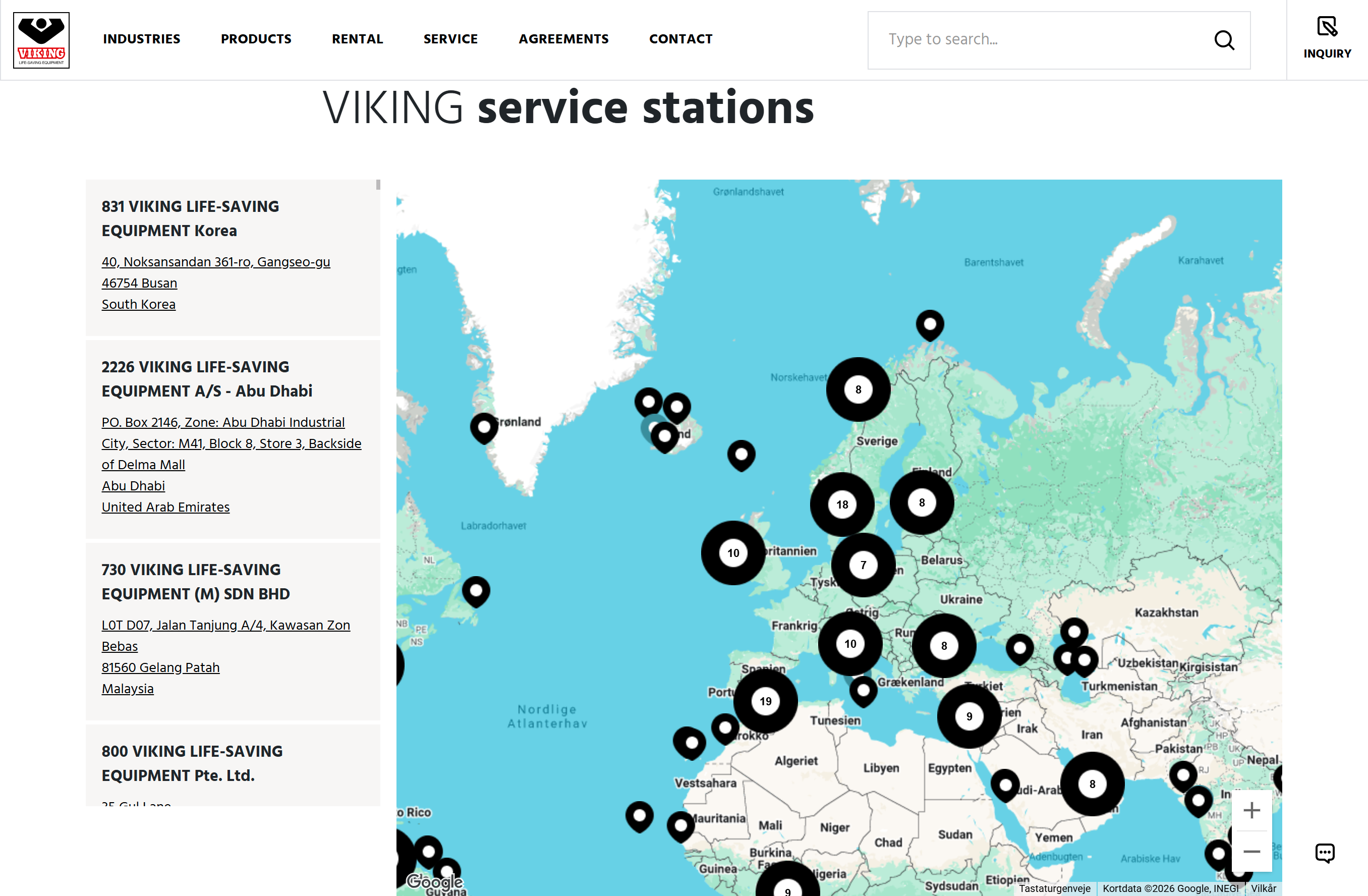The height and width of the screenshot is (896, 1368).
Task: Open the PO. Box 2146 address link
Action: [x=231, y=443]
